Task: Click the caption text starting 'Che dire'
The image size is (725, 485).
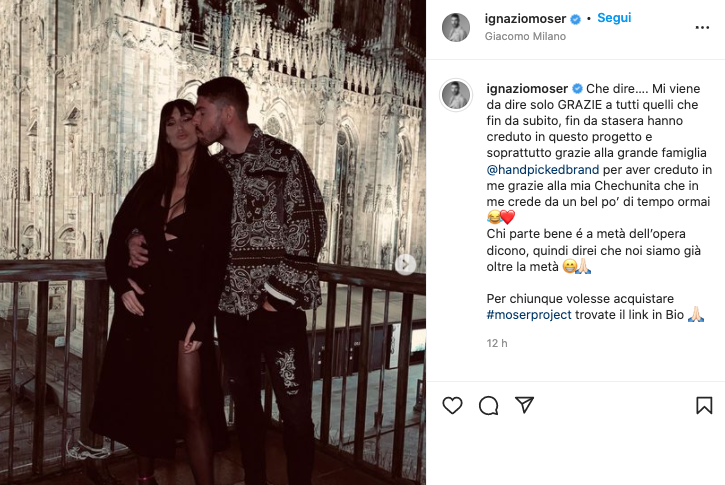Action: 599,178
